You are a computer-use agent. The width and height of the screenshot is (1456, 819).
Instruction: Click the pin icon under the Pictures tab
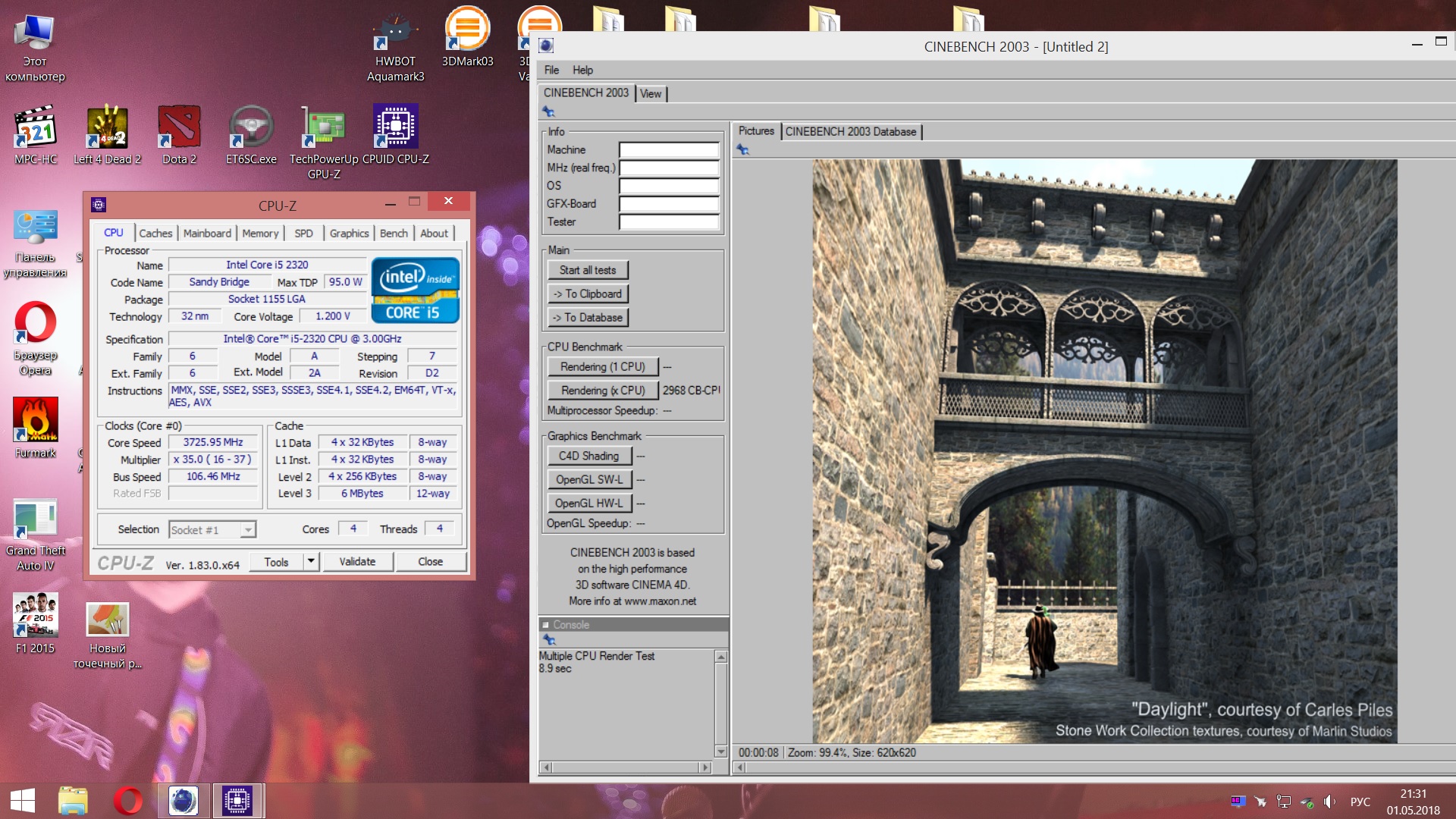coord(742,149)
